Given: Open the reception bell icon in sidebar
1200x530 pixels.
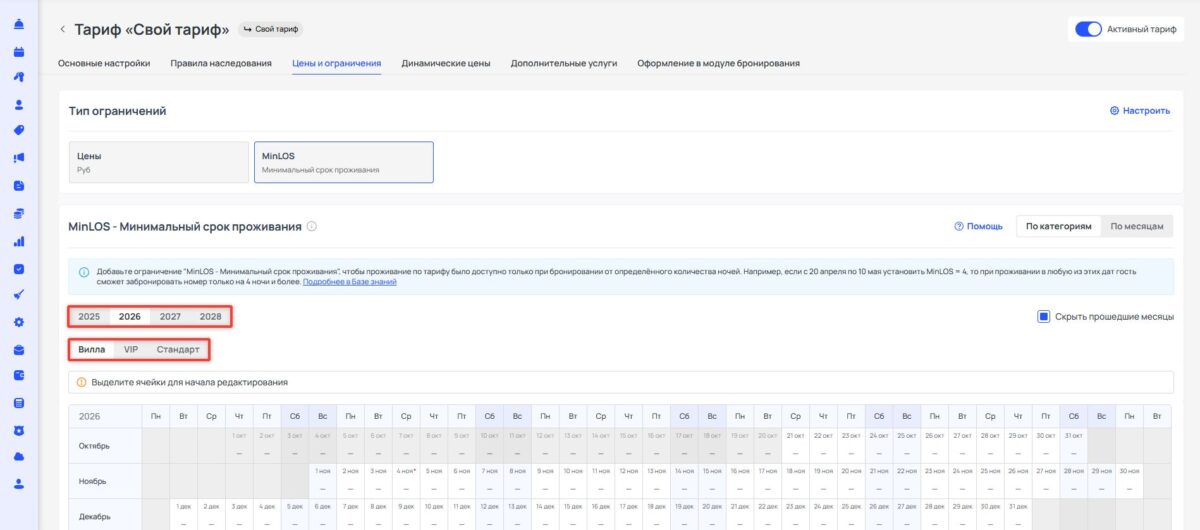Looking at the screenshot, I should pos(19,24).
